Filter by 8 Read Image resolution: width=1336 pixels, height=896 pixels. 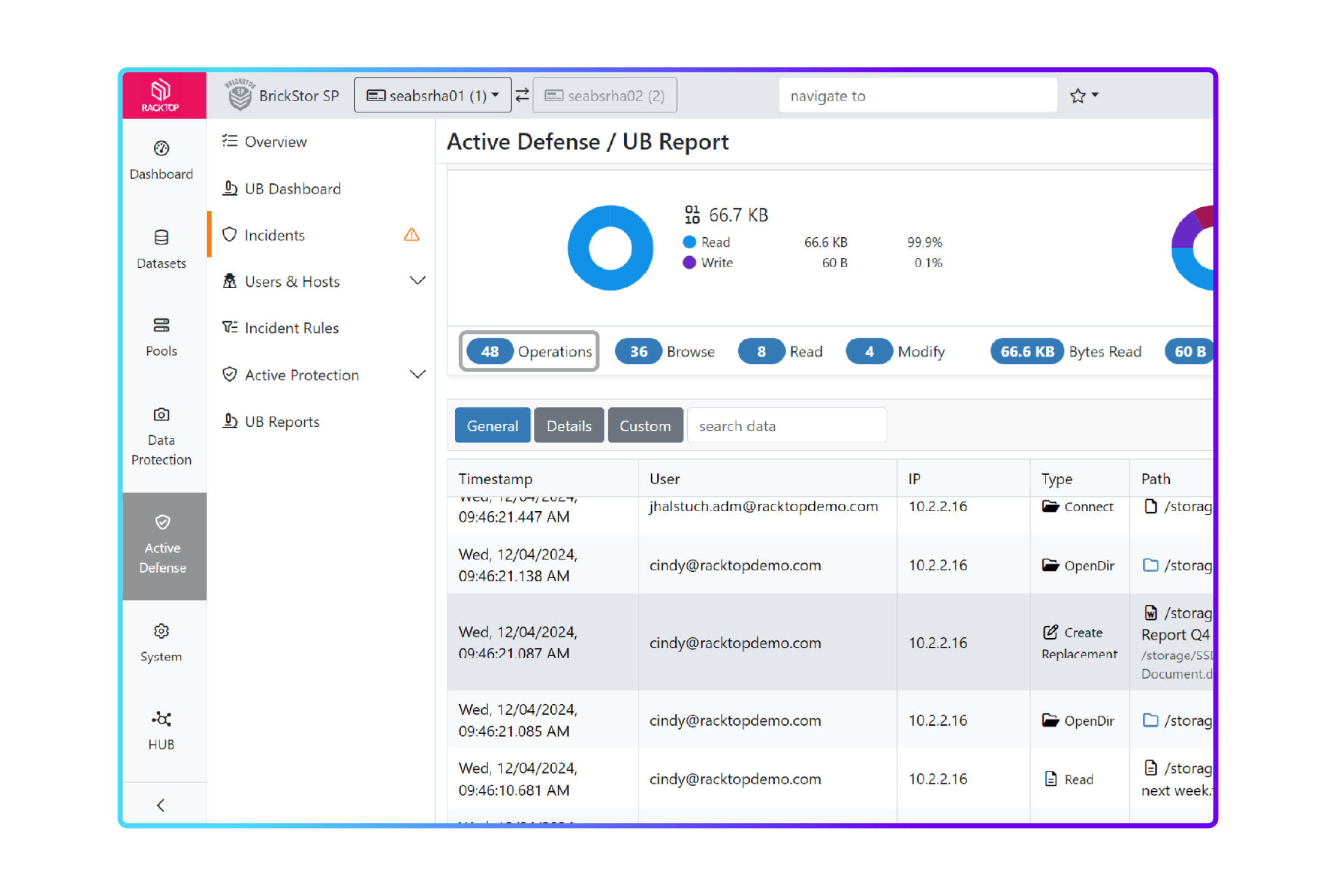tap(780, 351)
